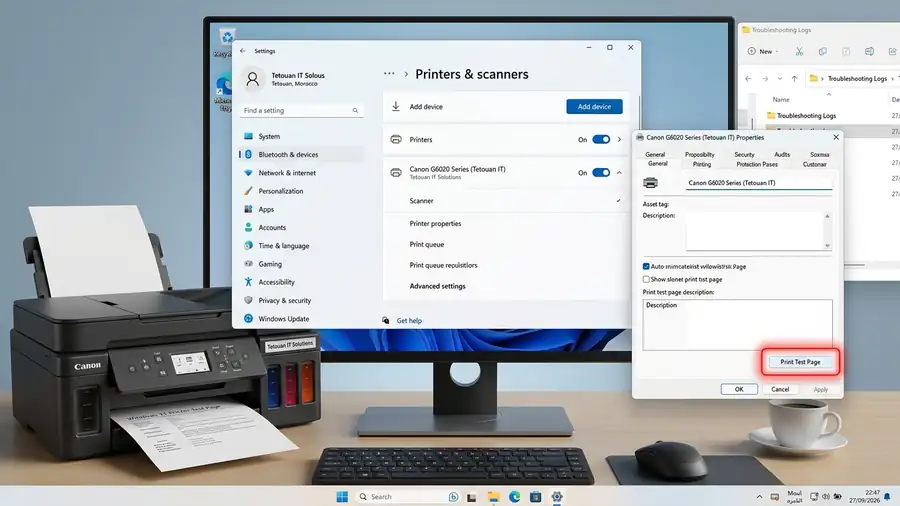900x506 pixels.
Task: Click the volume speaker icon in system tray
Action: click(x=825, y=497)
